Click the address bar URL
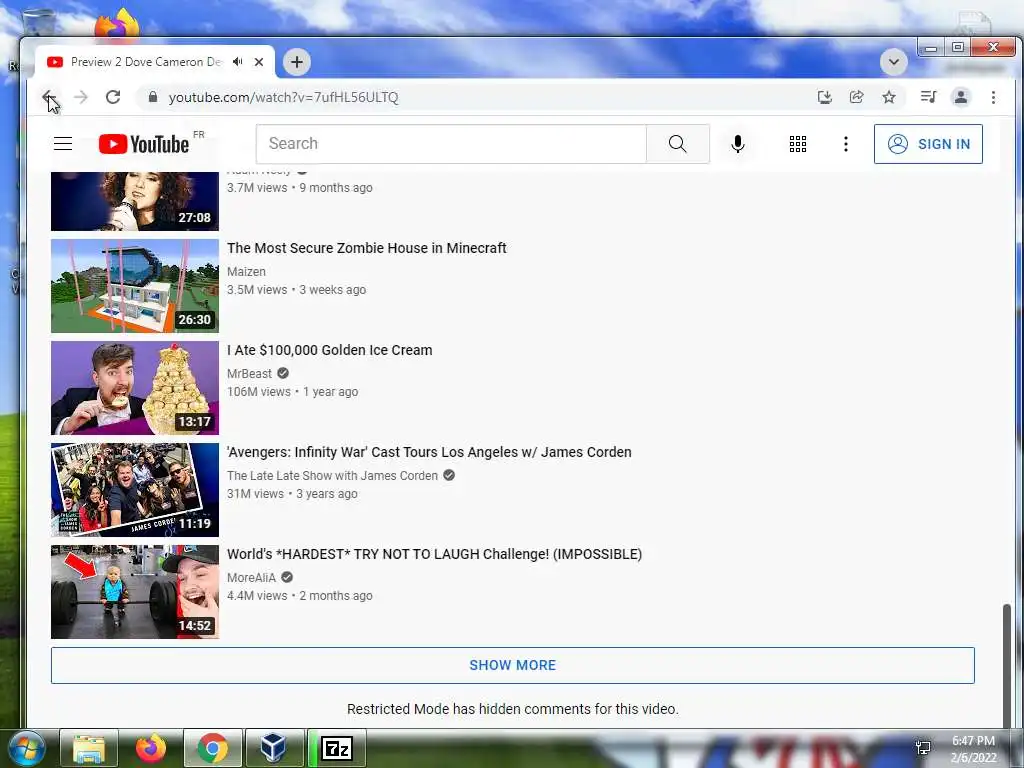 pyautogui.click(x=283, y=97)
